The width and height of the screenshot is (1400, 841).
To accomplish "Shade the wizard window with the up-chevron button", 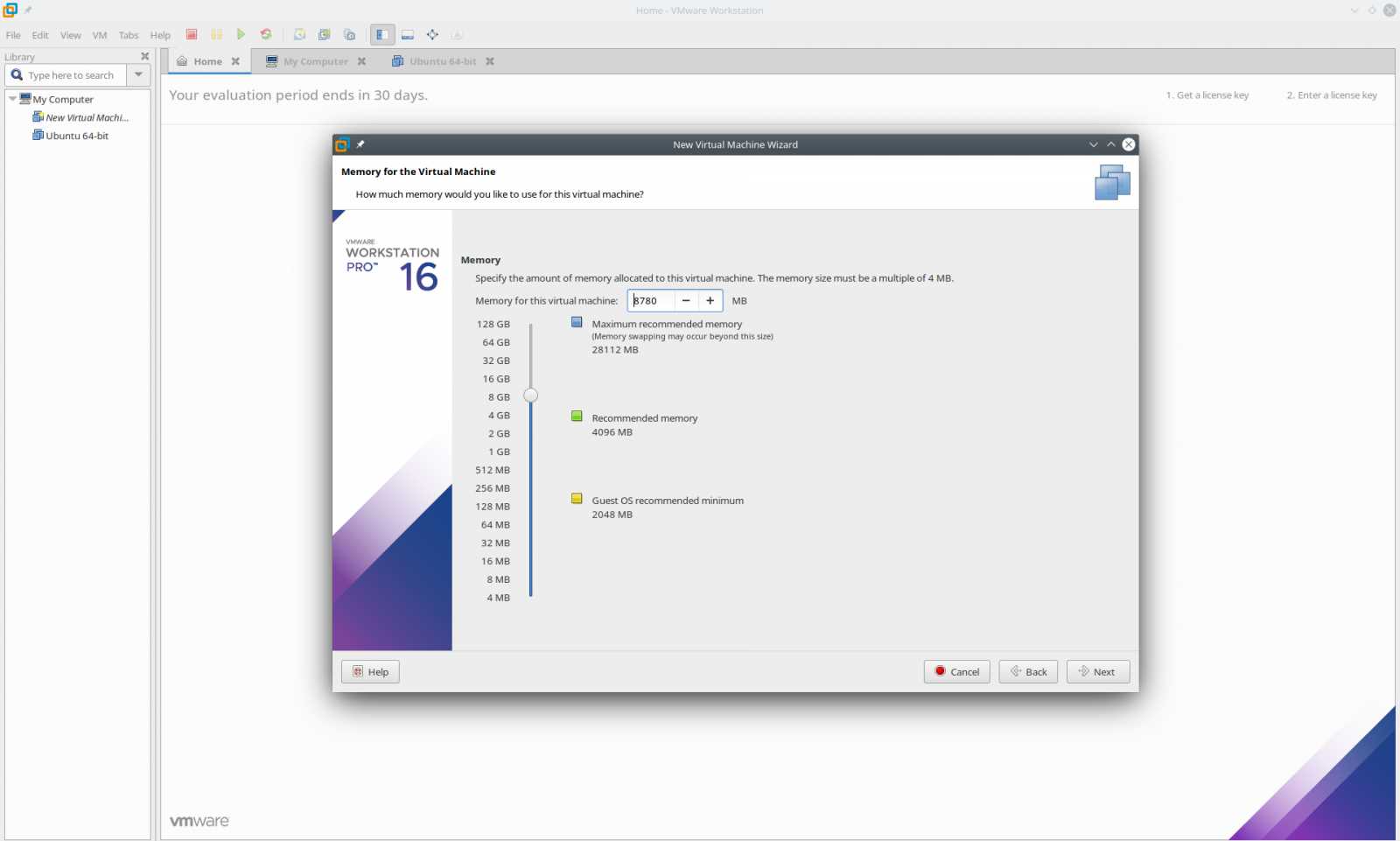I will pyautogui.click(x=1111, y=144).
